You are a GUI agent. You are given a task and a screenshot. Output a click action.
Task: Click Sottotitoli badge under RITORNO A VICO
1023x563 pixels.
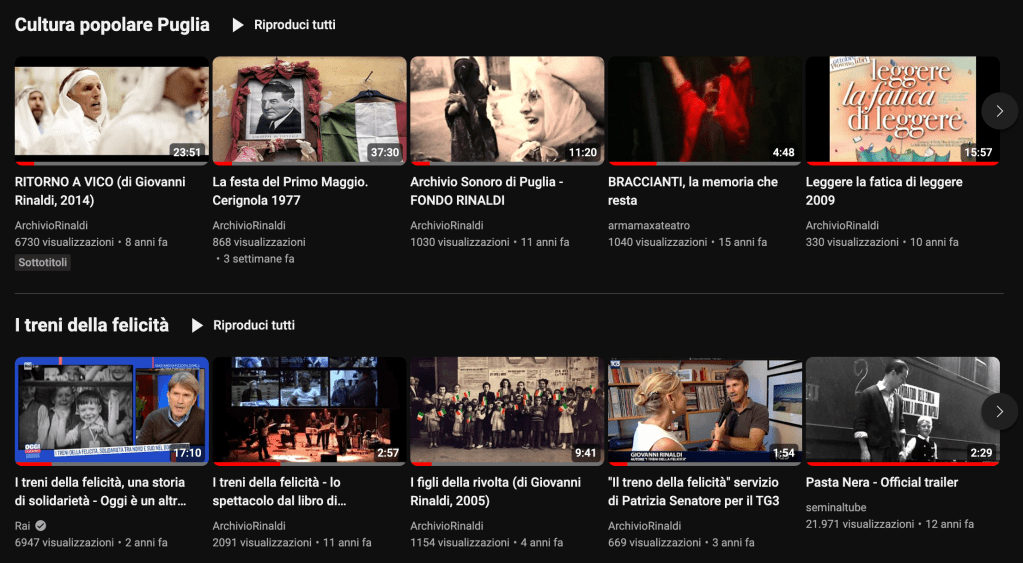43,263
